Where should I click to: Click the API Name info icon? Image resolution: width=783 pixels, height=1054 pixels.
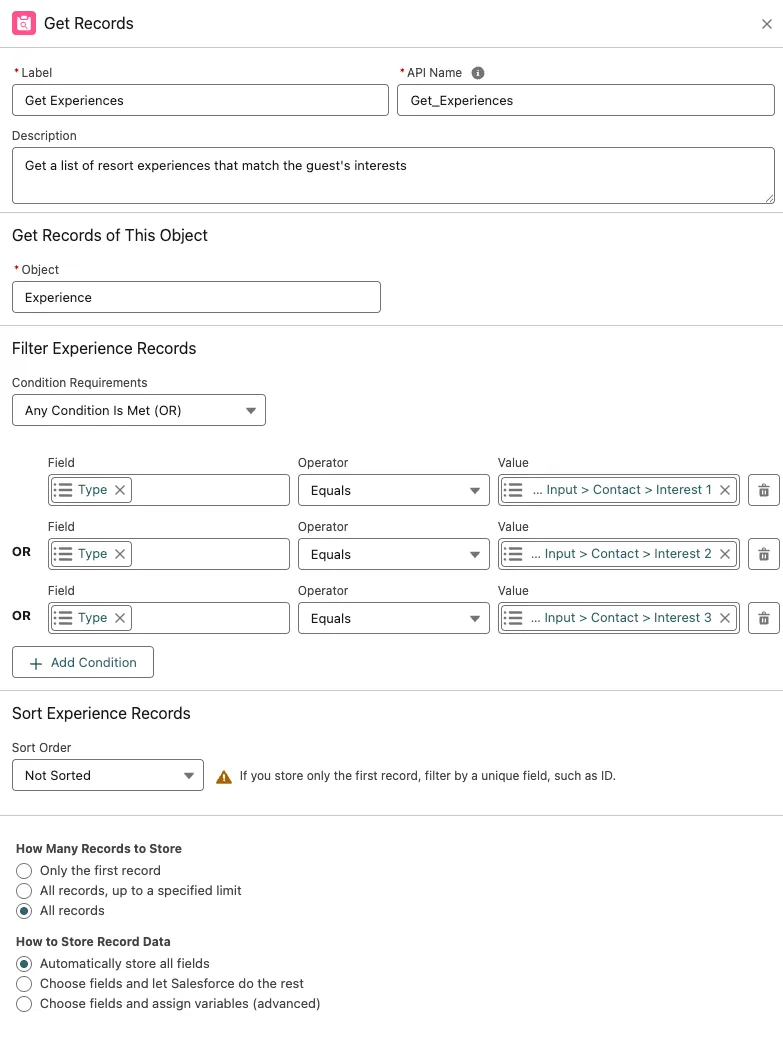478,73
